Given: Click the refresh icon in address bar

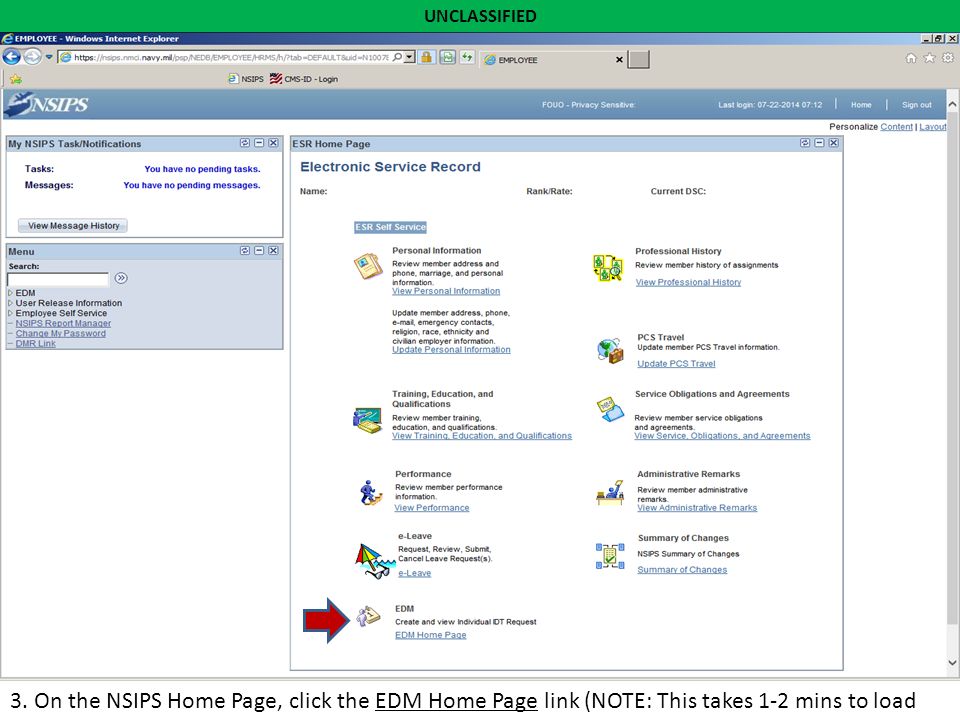Looking at the screenshot, I should [x=468, y=58].
